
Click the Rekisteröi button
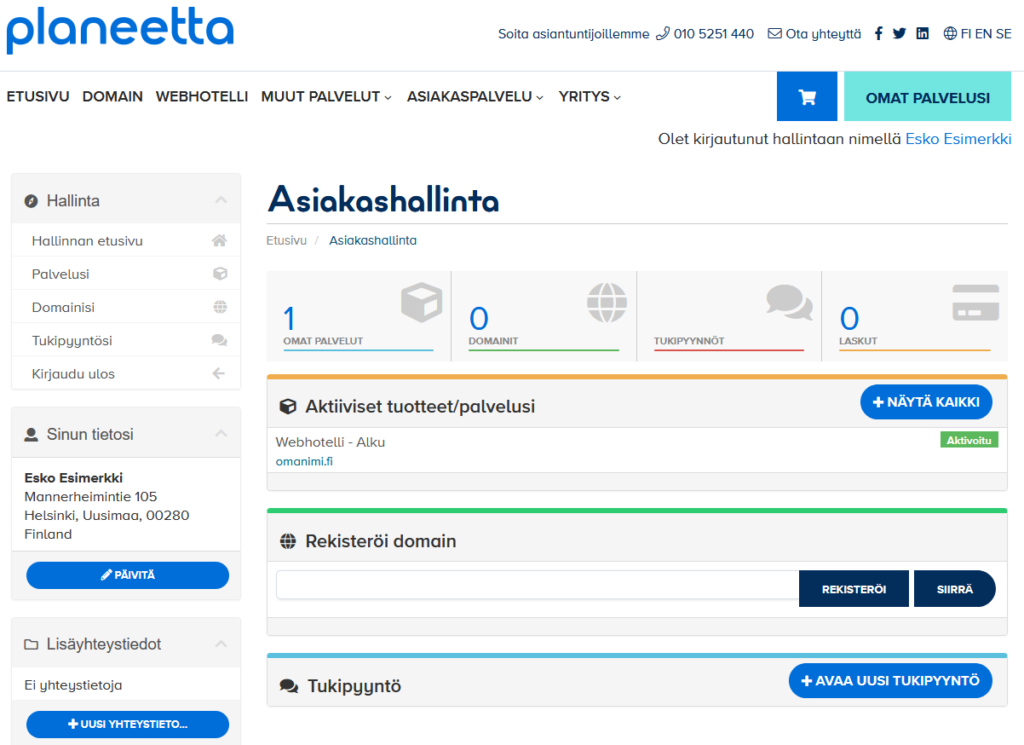click(x=854, y=589)
